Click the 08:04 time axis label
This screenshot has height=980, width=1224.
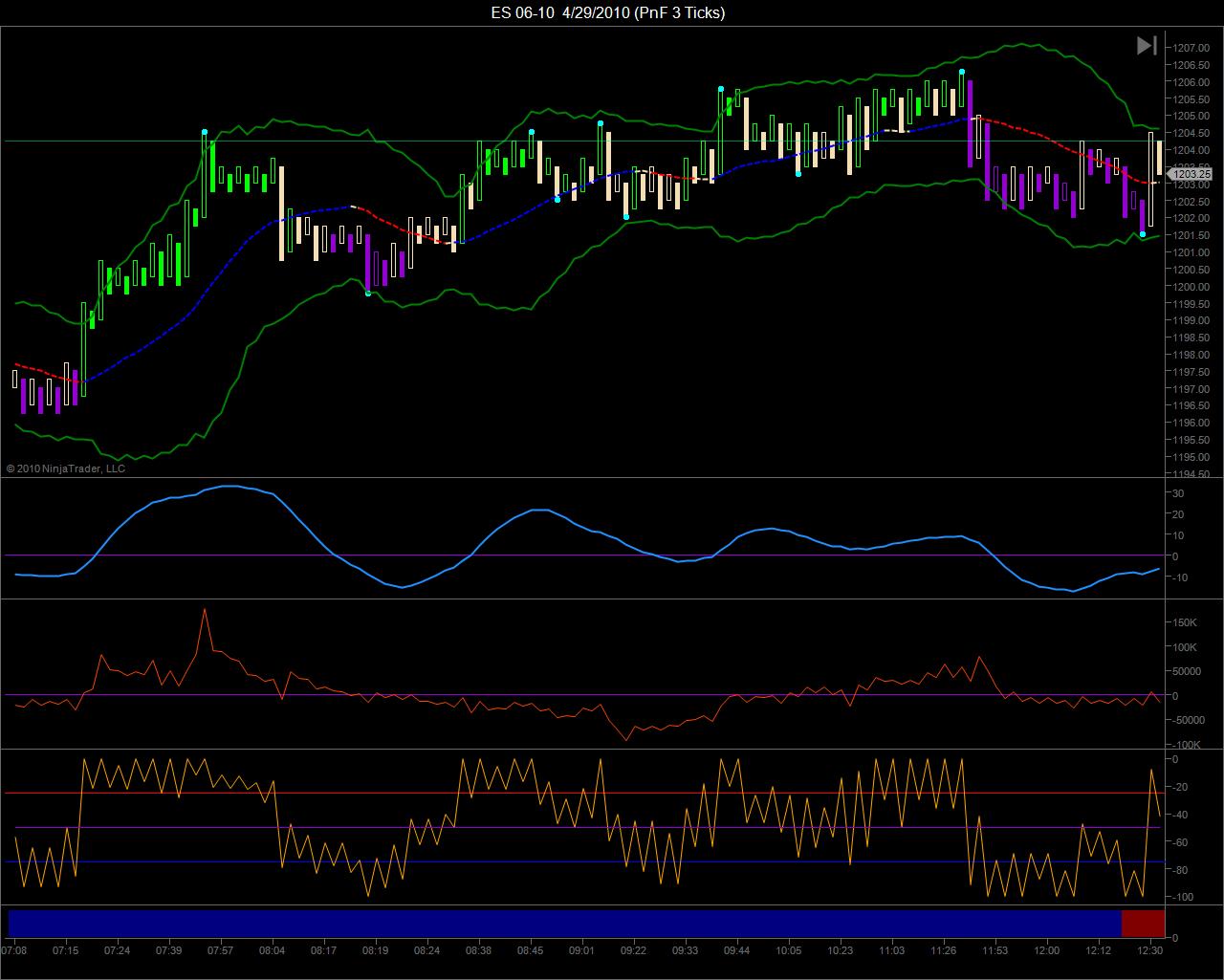click(x=273, y=950)
